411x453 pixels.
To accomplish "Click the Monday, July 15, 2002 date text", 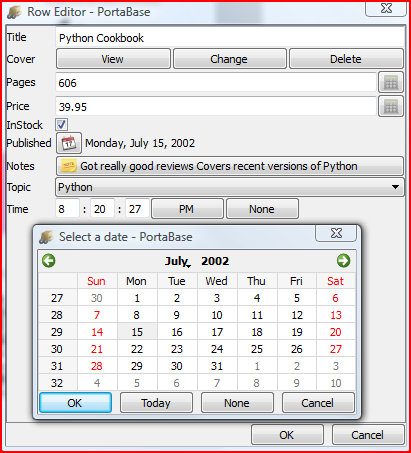I will tap(140, 143).
